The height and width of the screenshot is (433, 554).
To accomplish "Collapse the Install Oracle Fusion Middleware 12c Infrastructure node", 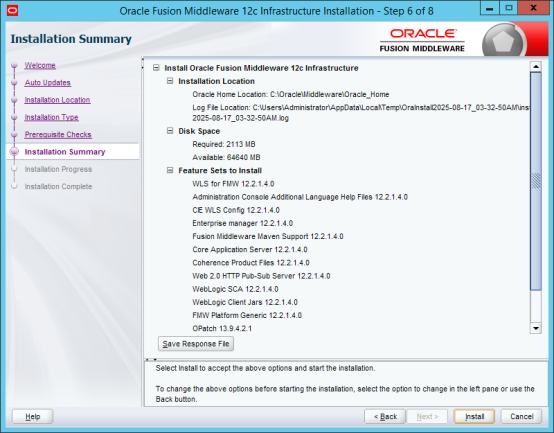I will tap(156, 67).
